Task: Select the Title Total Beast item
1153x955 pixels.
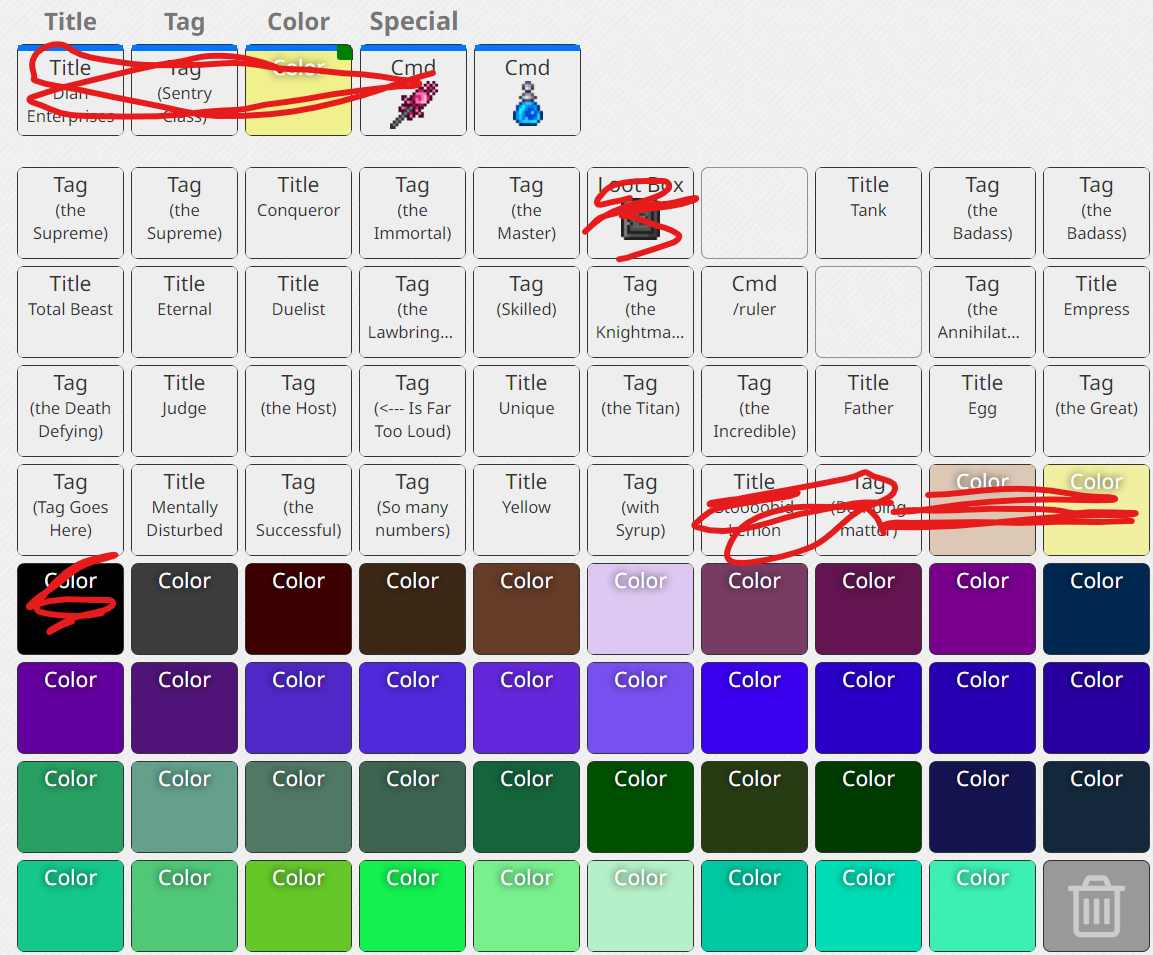Action: [x=71, y=312]
